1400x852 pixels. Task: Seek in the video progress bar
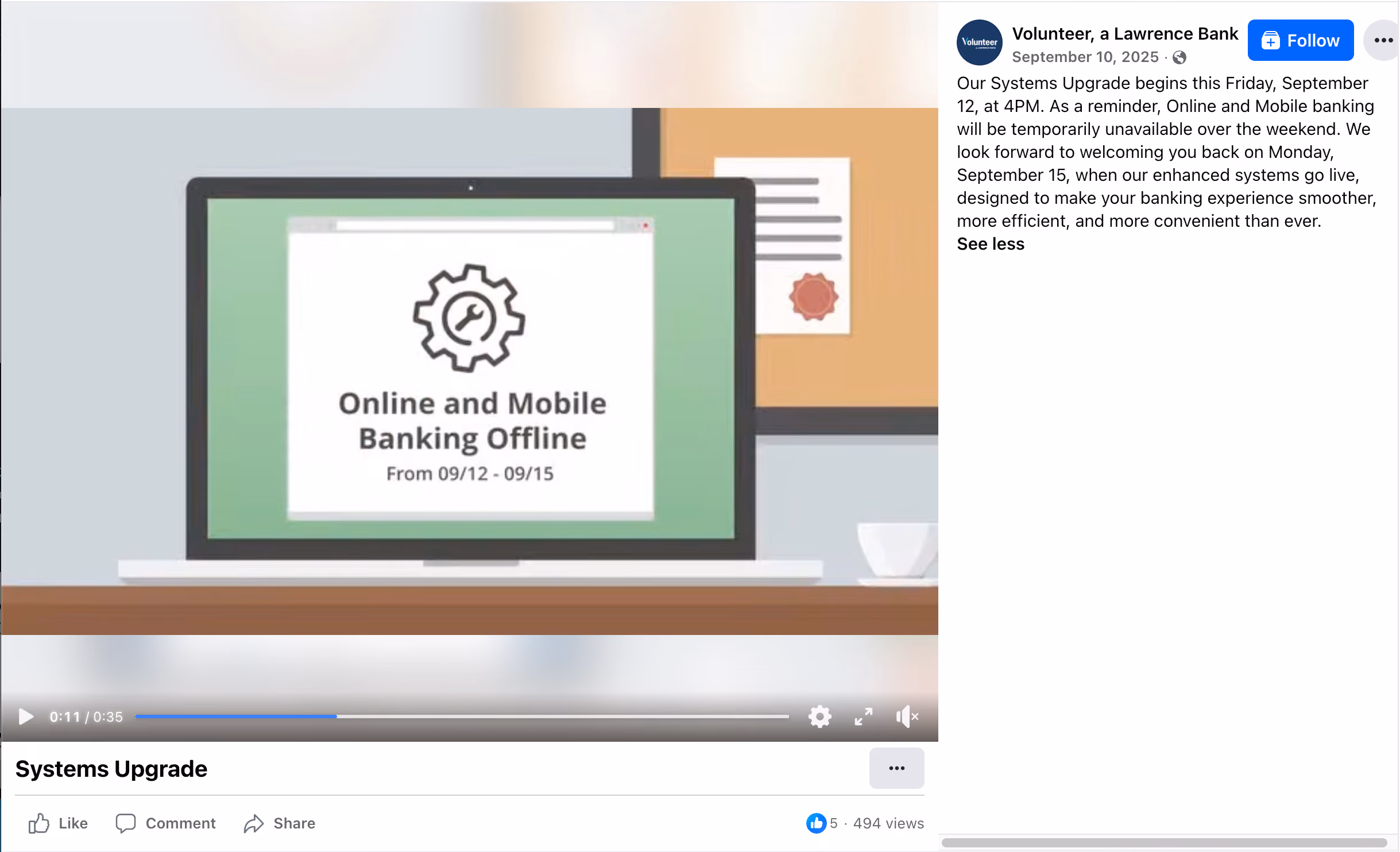(x=462, y=717)
